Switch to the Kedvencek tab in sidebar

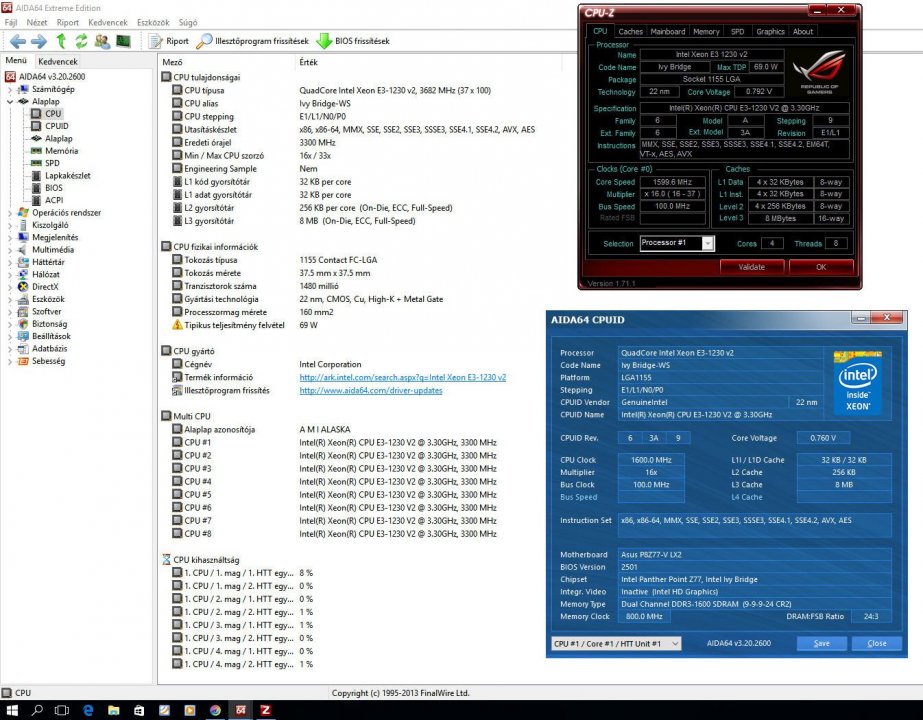tap(58, 61)
